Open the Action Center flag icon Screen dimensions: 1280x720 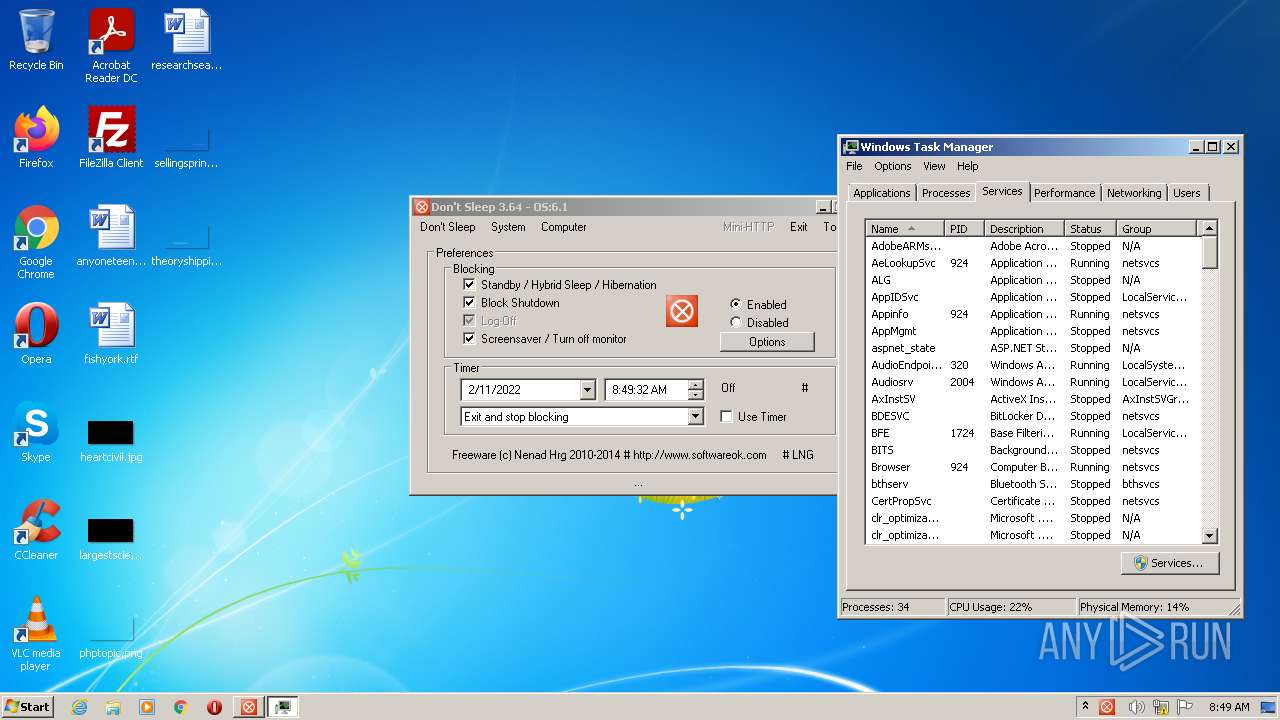[x=1186, y=707]
